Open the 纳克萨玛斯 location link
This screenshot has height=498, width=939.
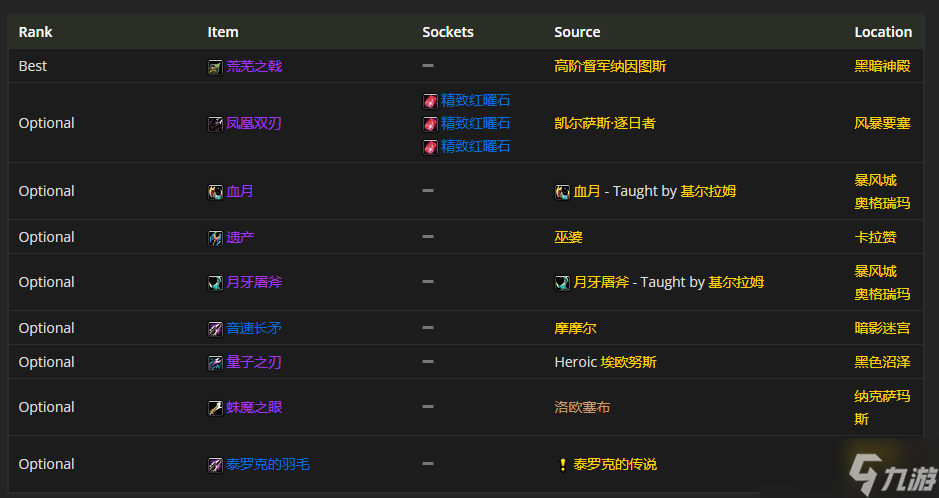point(882,408)
